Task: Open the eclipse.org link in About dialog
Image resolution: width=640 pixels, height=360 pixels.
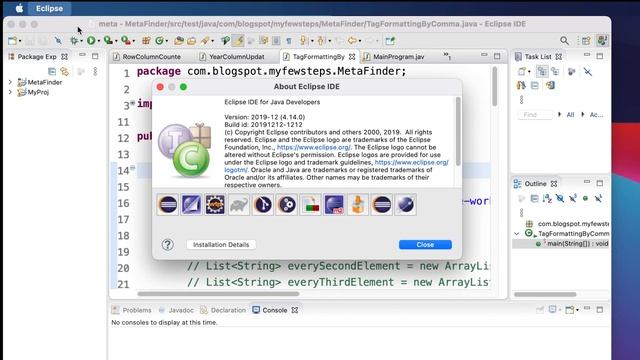Action: 313,147
